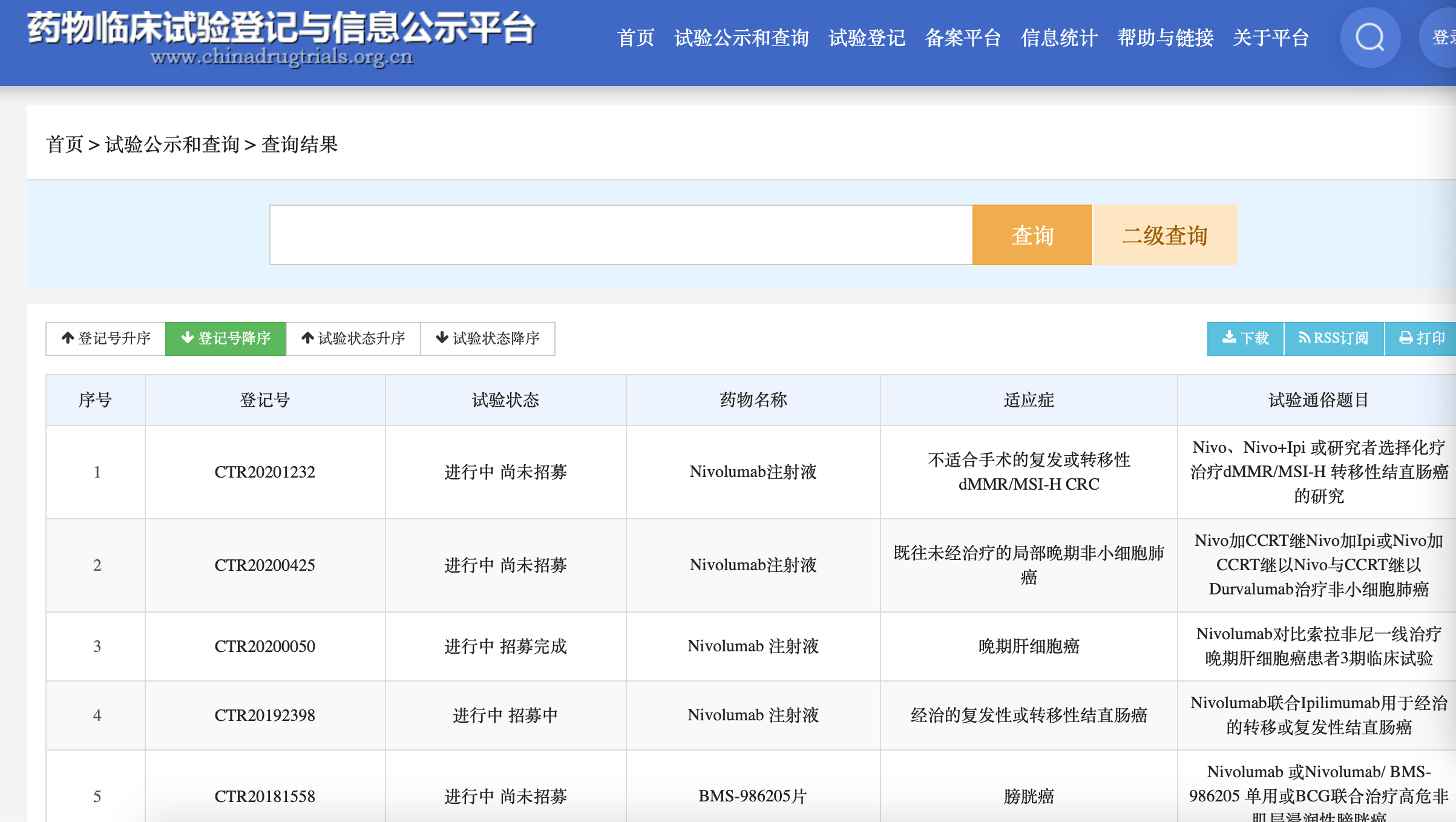Viewport: 1456px width, 822px height.
Task: Click indication 既往未经治疗的局部晚期非小细胞肺癌
Action: [1029, 565]
